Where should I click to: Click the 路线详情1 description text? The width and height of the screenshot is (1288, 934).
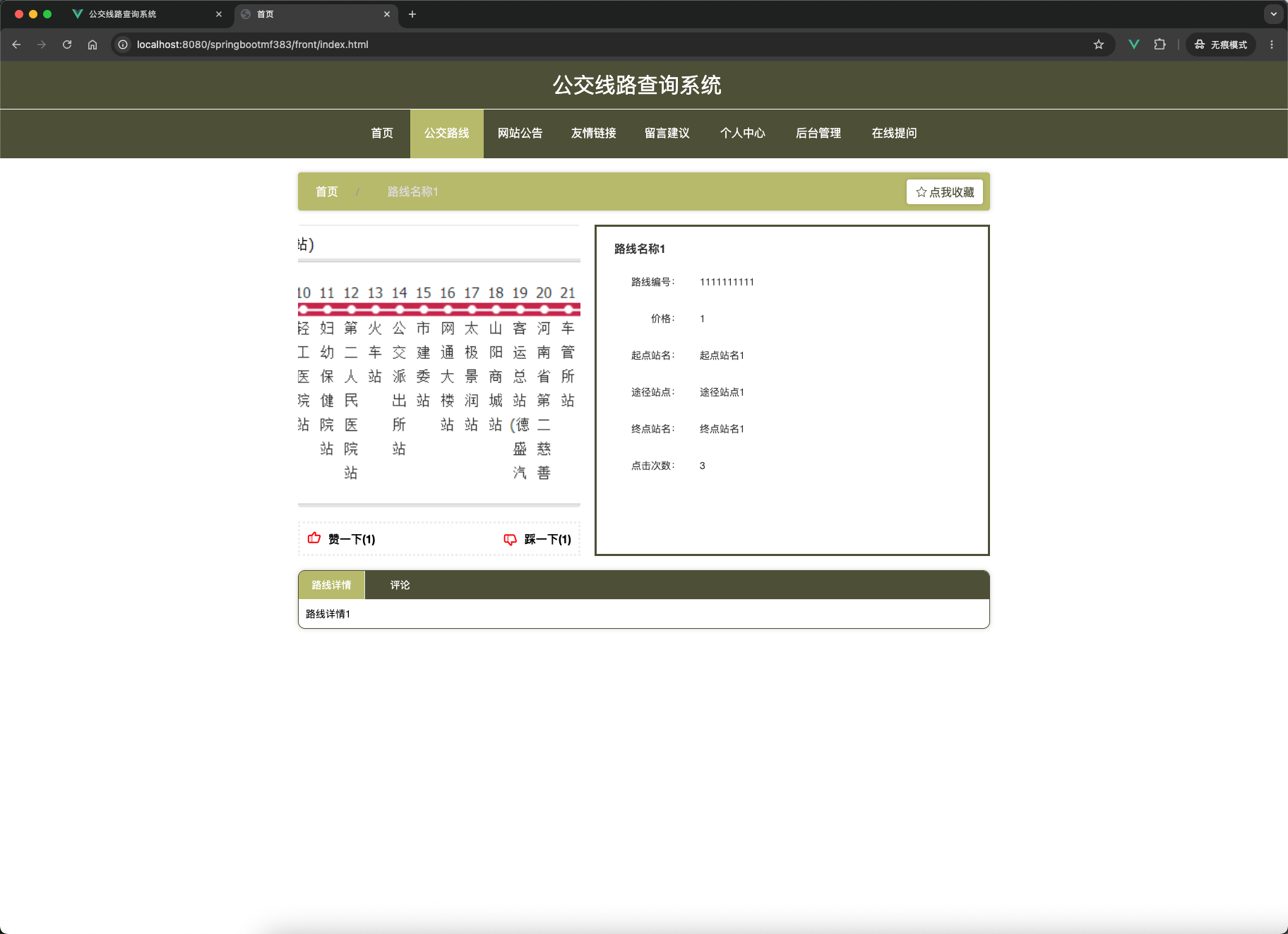328,614
